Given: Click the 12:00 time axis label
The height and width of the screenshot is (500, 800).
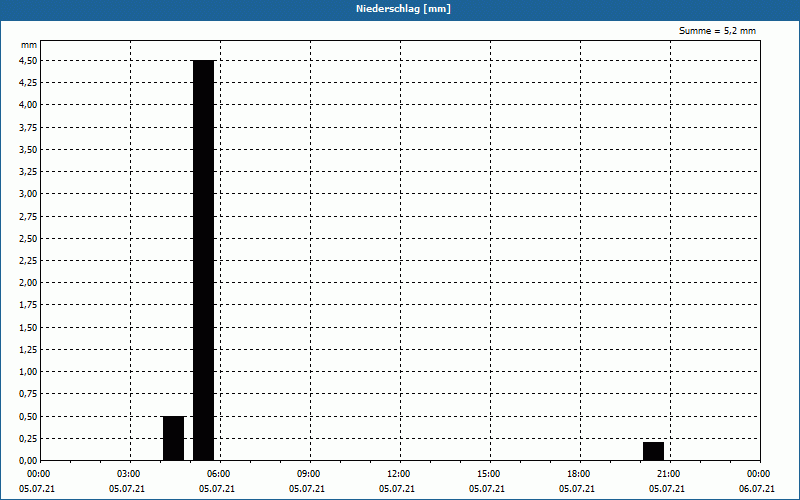Looking at the screenshot, I should coord(398,474).
